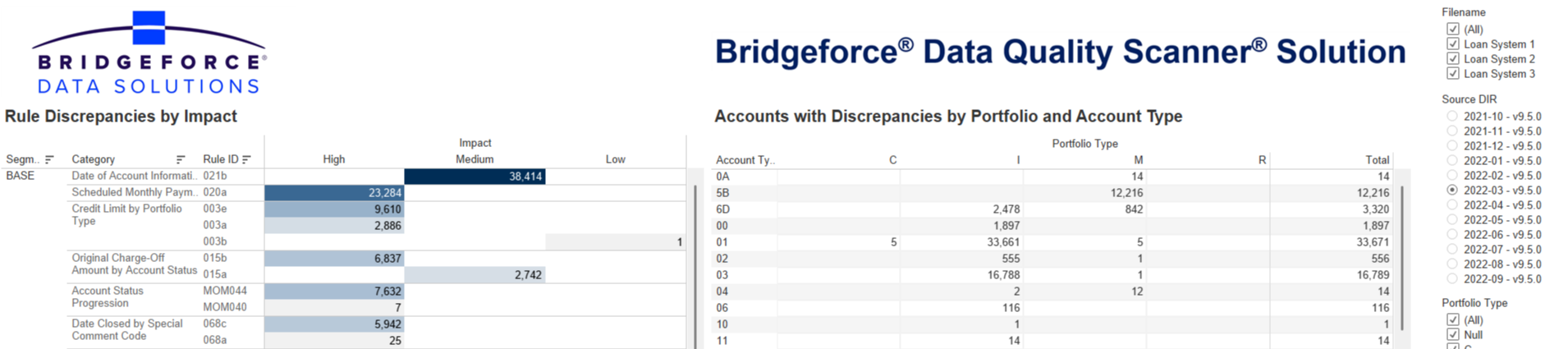1568x349 pixels.
Task: Click the High impact column header
Action: pyautogui.click(x=334, y=159)
